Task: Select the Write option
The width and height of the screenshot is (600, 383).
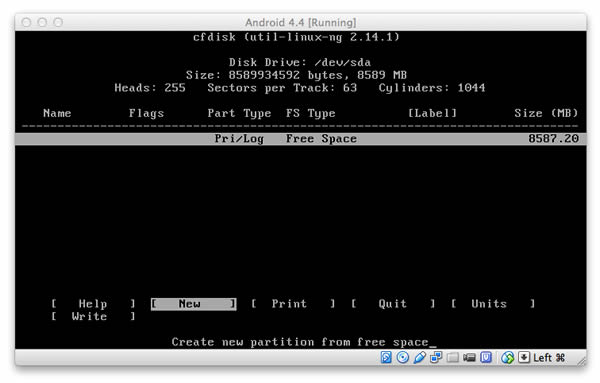Action: (x=93, y=316)
